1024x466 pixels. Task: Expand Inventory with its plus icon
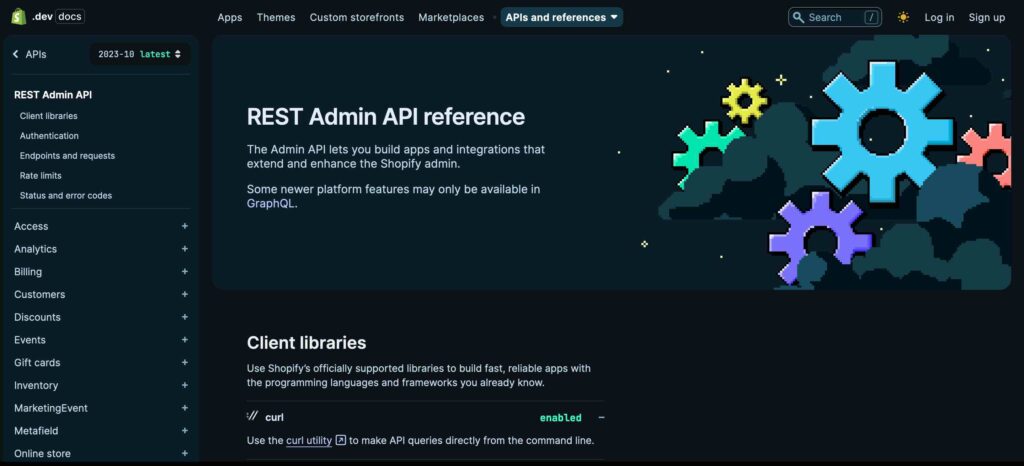click(x=185, y=385)
